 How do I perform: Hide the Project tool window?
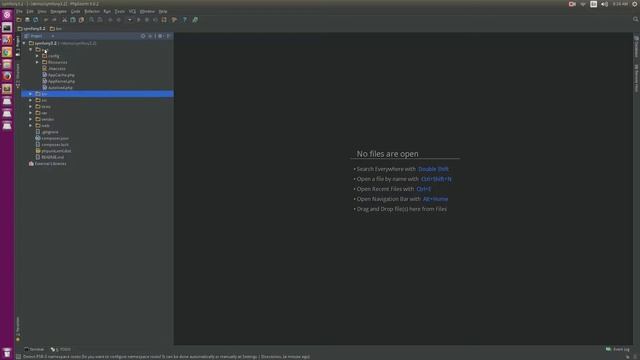tap(168, 36)
